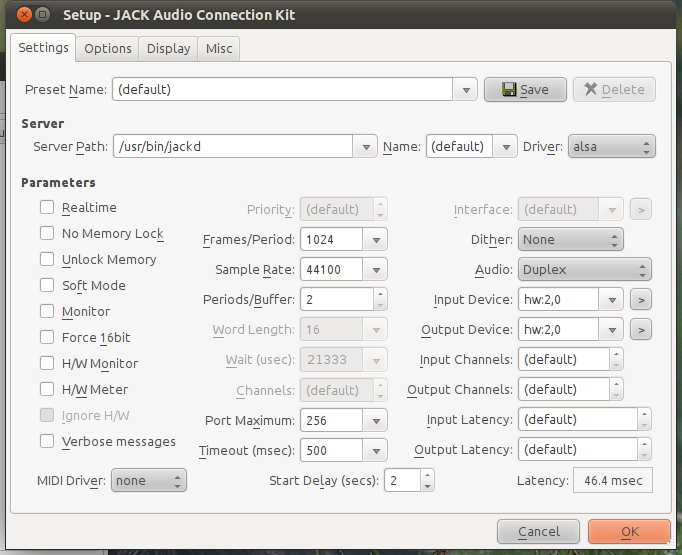Click into the Sample Rate field 44100
The height and width of the screenshot is (555, 682).
[331, 270]
